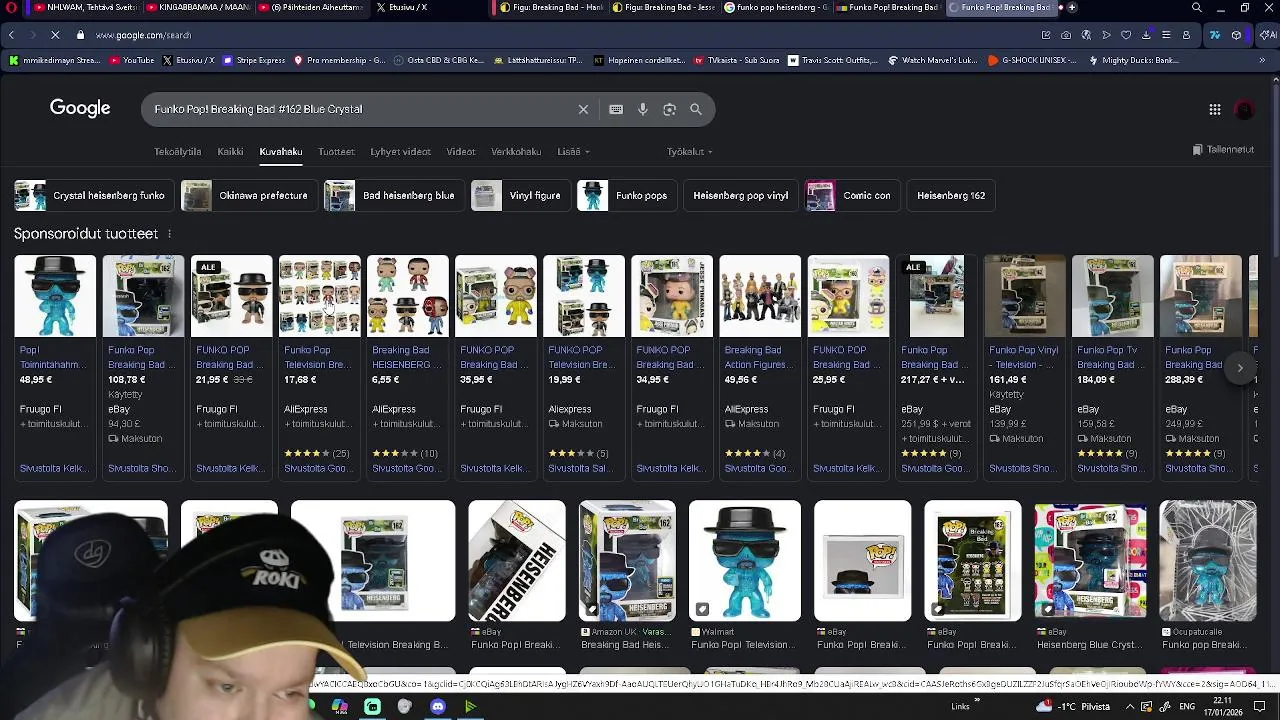Open the snapshot camera tool in the toolbar

(x=1066, y=35)
